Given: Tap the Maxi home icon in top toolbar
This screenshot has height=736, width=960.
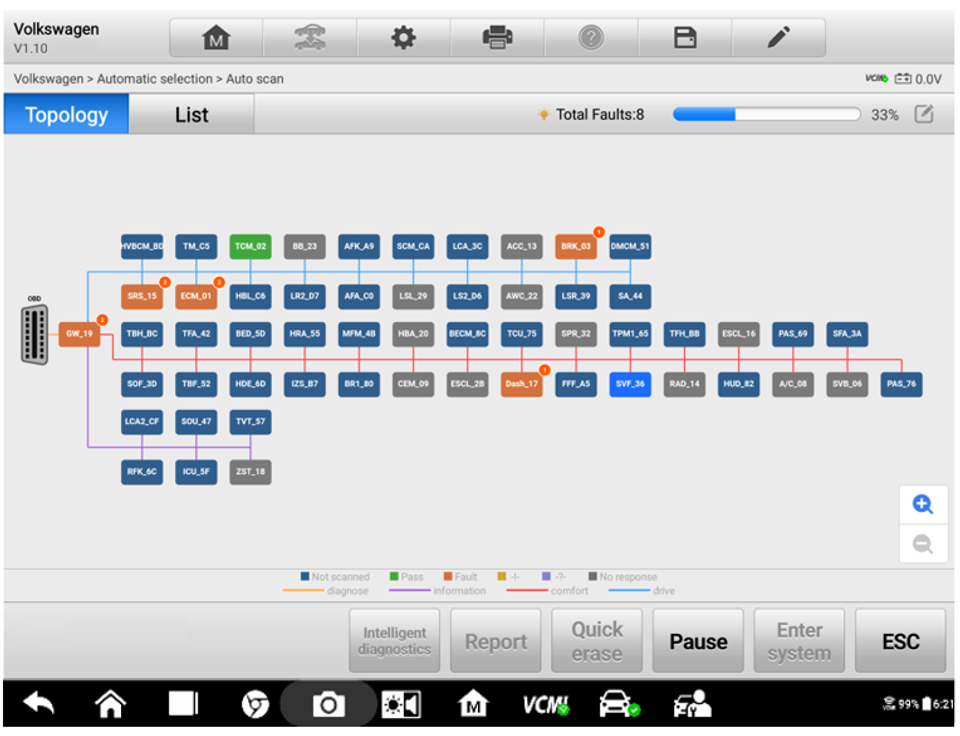Looking at the screenshot, I should click(x=216, y=38).
